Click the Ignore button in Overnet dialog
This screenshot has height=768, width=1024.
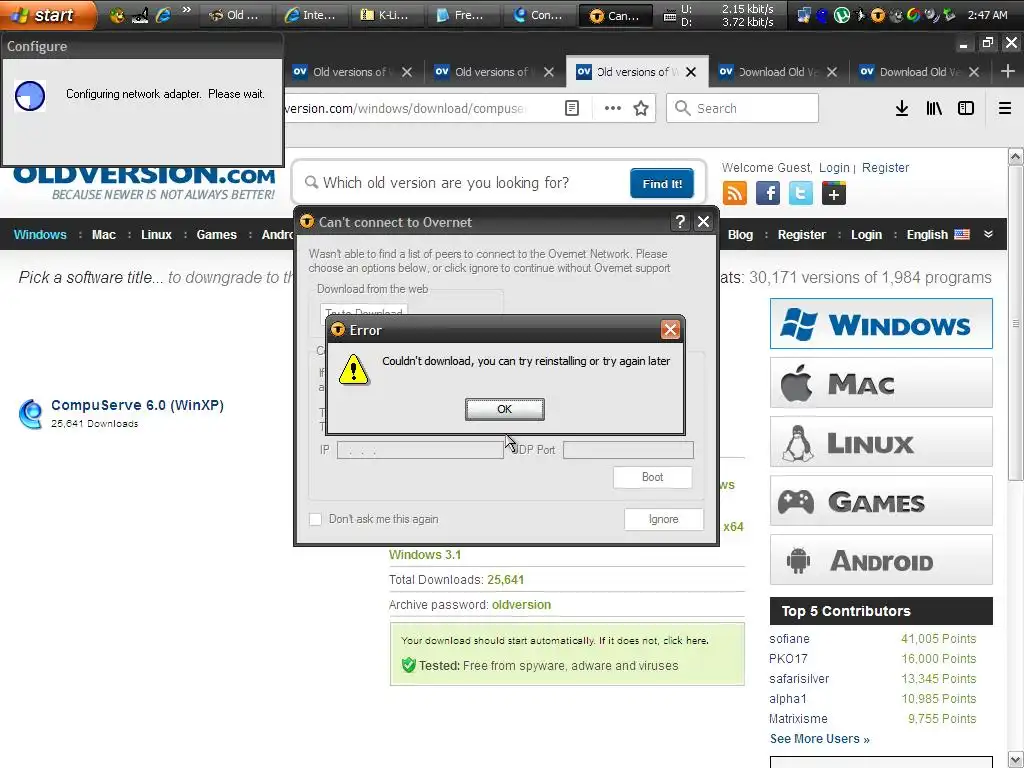coord(664,519)
